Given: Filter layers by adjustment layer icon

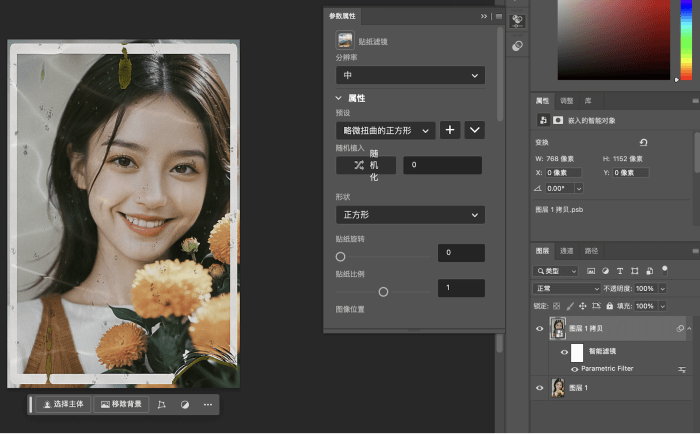Looking at the screenshot, I should (x=605, y=271).
